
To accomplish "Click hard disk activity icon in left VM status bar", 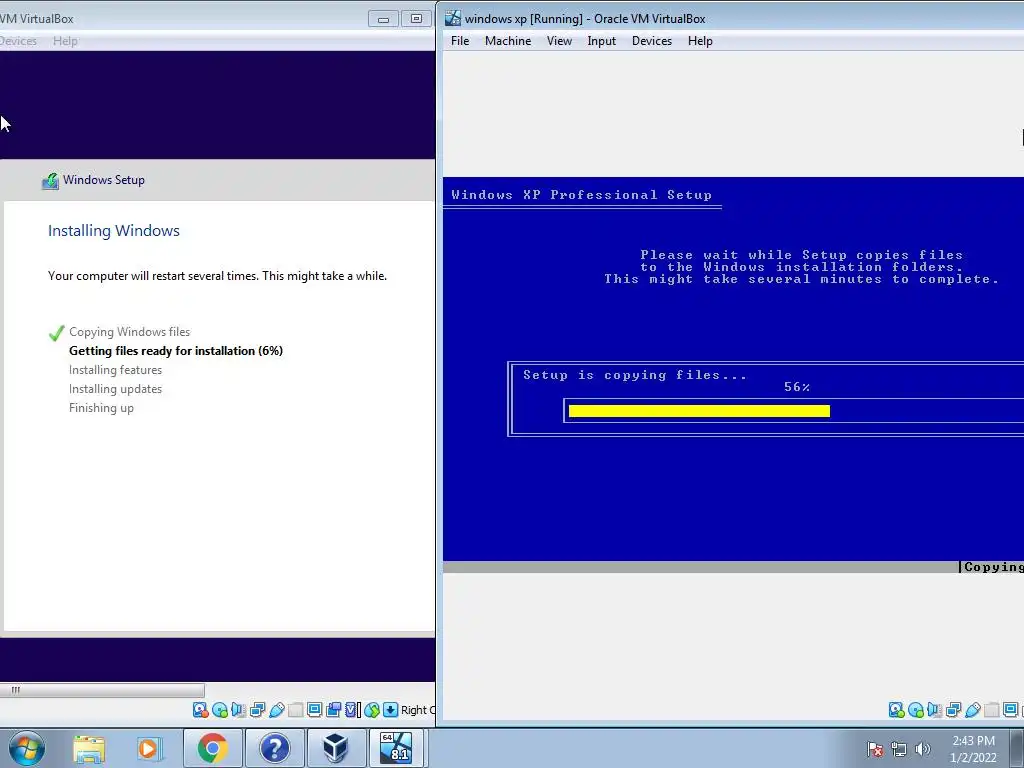I will (200, 710).
